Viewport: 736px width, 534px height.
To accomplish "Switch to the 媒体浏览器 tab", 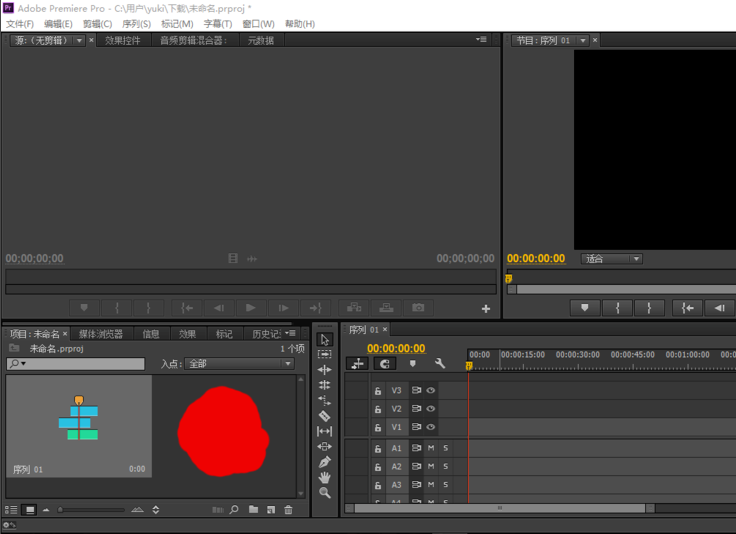I will [x=101, y=334].
